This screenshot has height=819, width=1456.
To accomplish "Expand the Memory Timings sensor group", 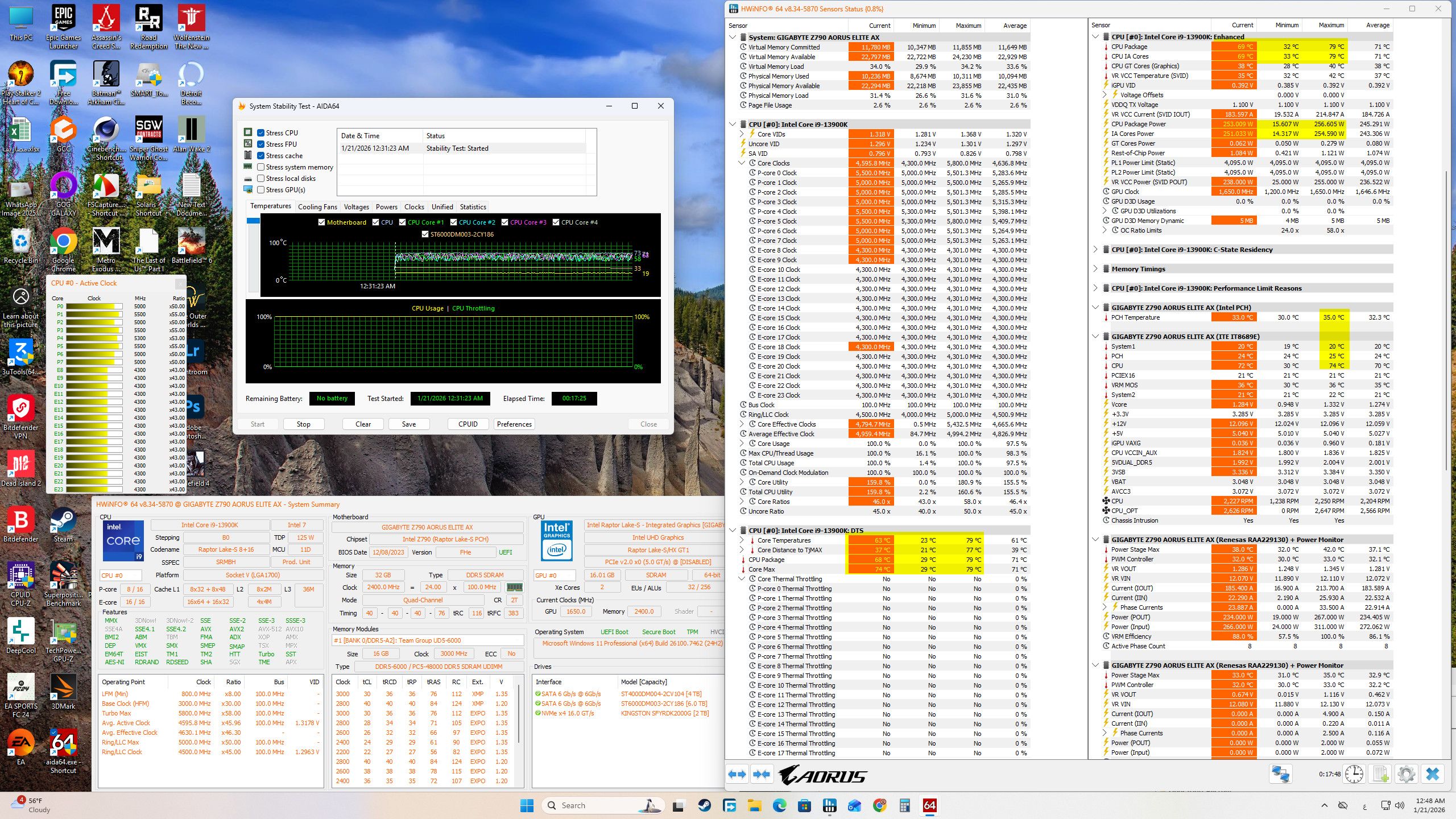I will point(1095,269).
